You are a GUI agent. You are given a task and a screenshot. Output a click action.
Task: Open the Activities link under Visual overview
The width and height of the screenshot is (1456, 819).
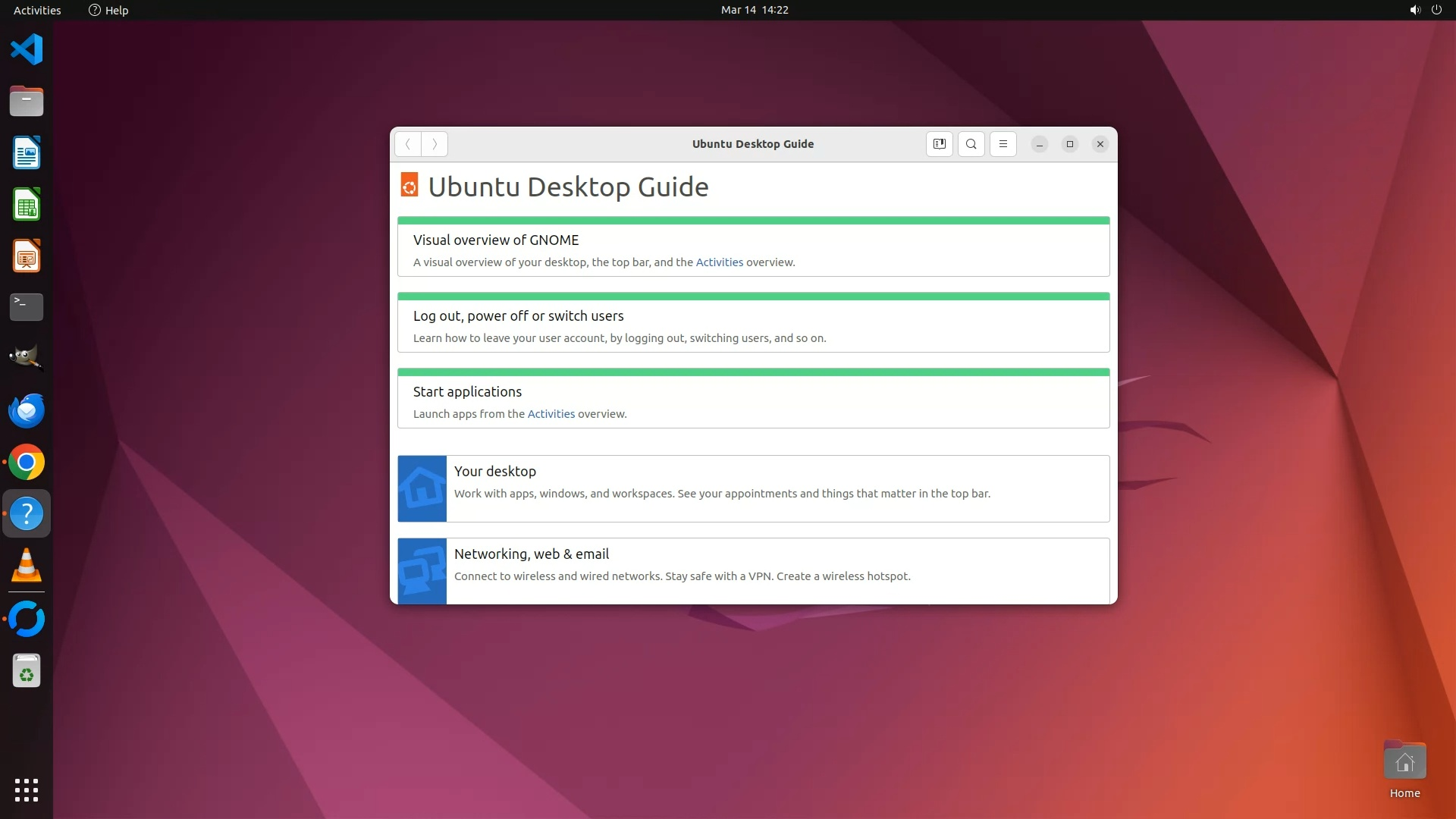(x=719, y=262)
